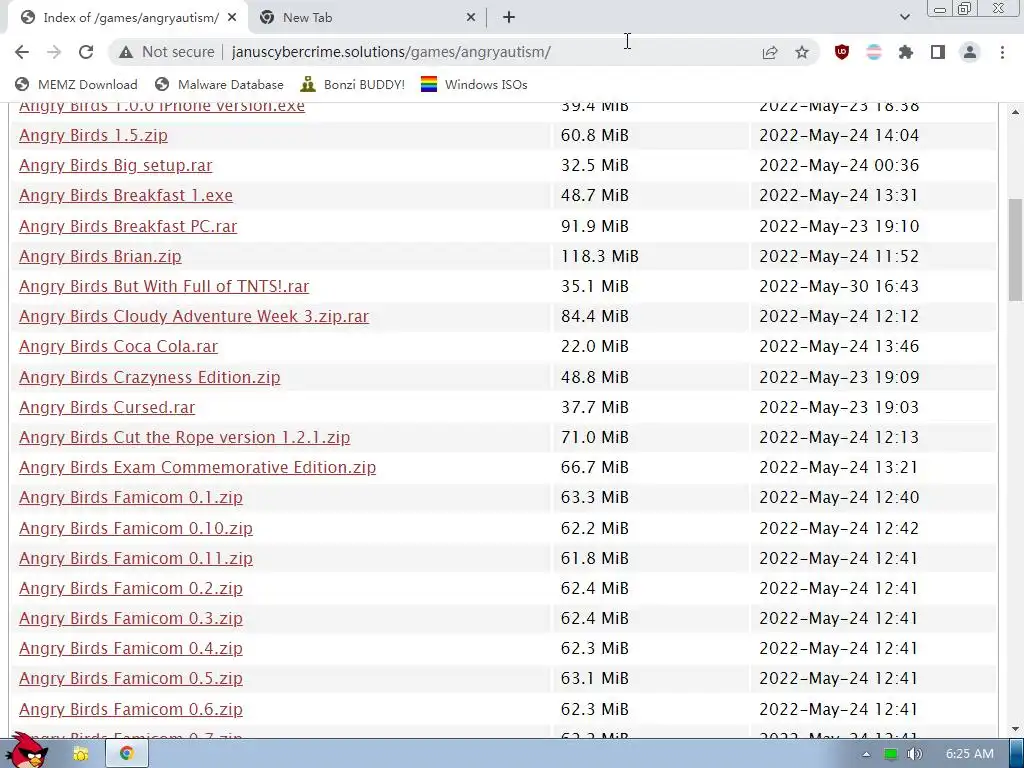Open the Not secure site warning
This screenshot has width=1024, height=768.
pyautogui.click(x=167, y=52)
